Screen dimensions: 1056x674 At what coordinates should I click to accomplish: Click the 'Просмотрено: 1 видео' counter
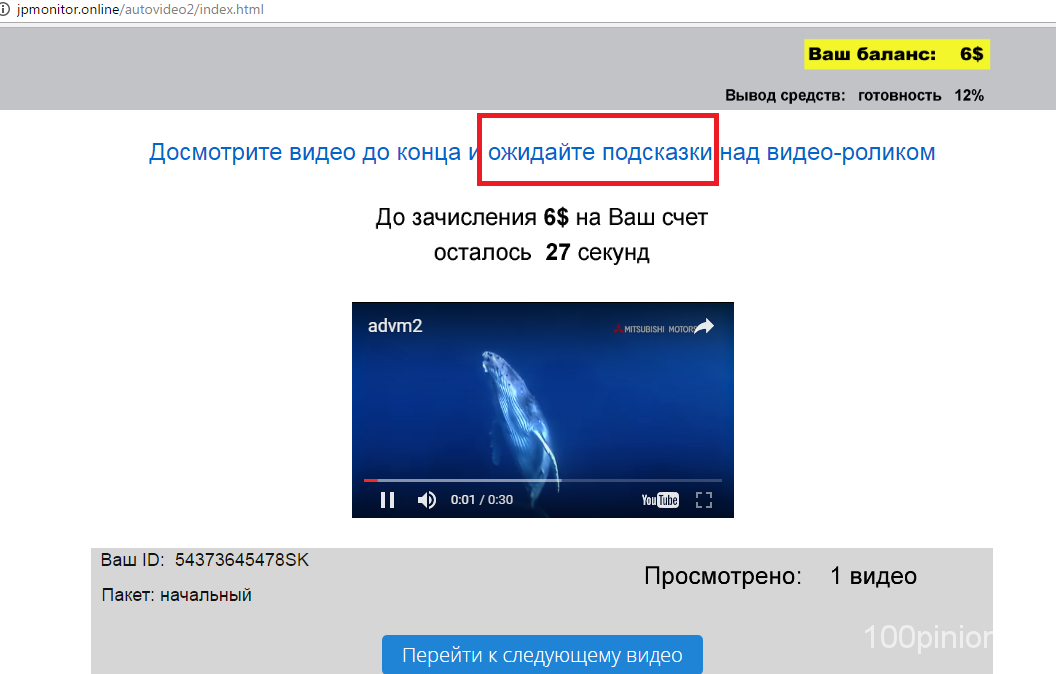(x=781, y=576)
